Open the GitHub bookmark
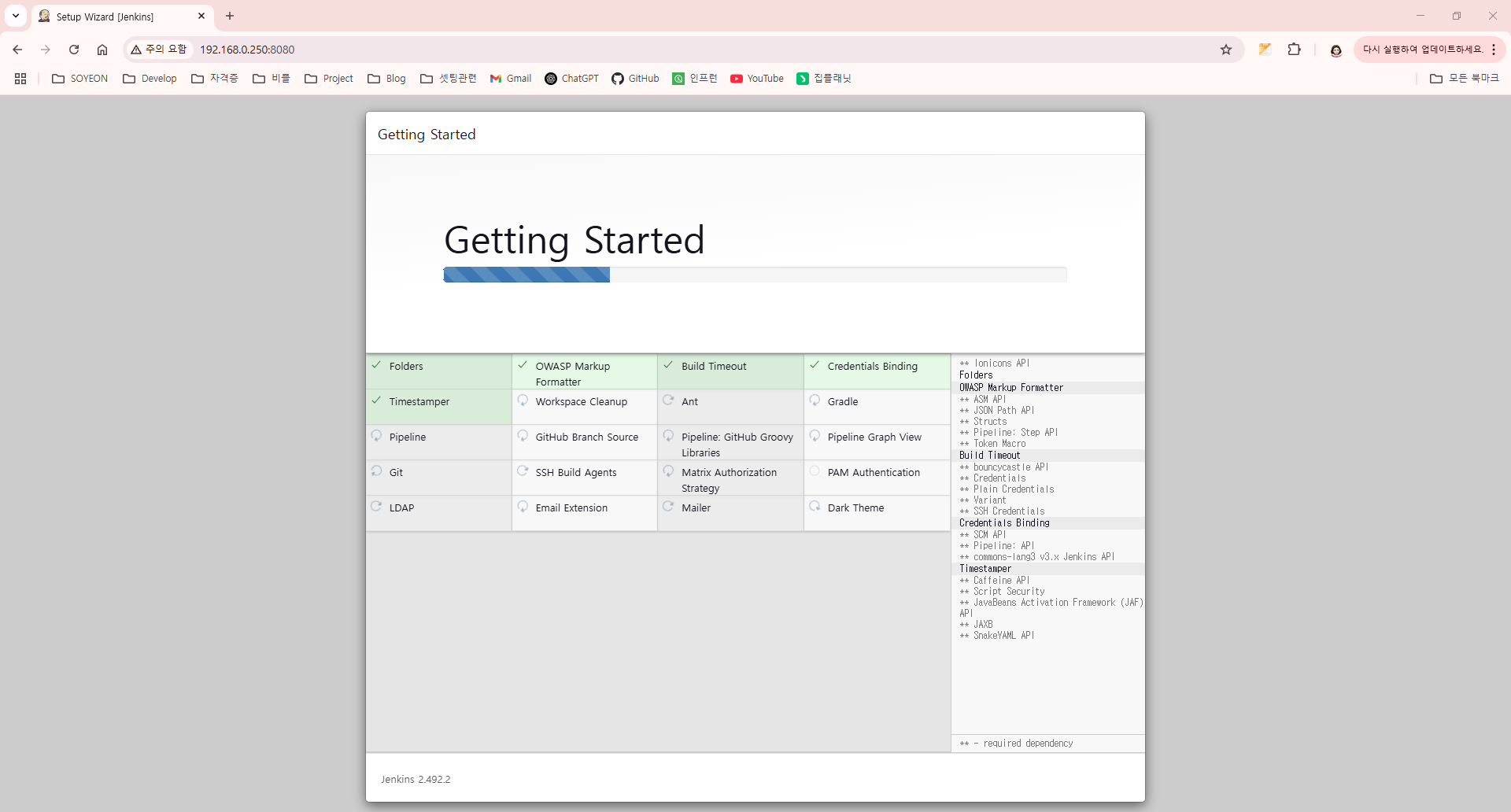 [x=636, y=79]
